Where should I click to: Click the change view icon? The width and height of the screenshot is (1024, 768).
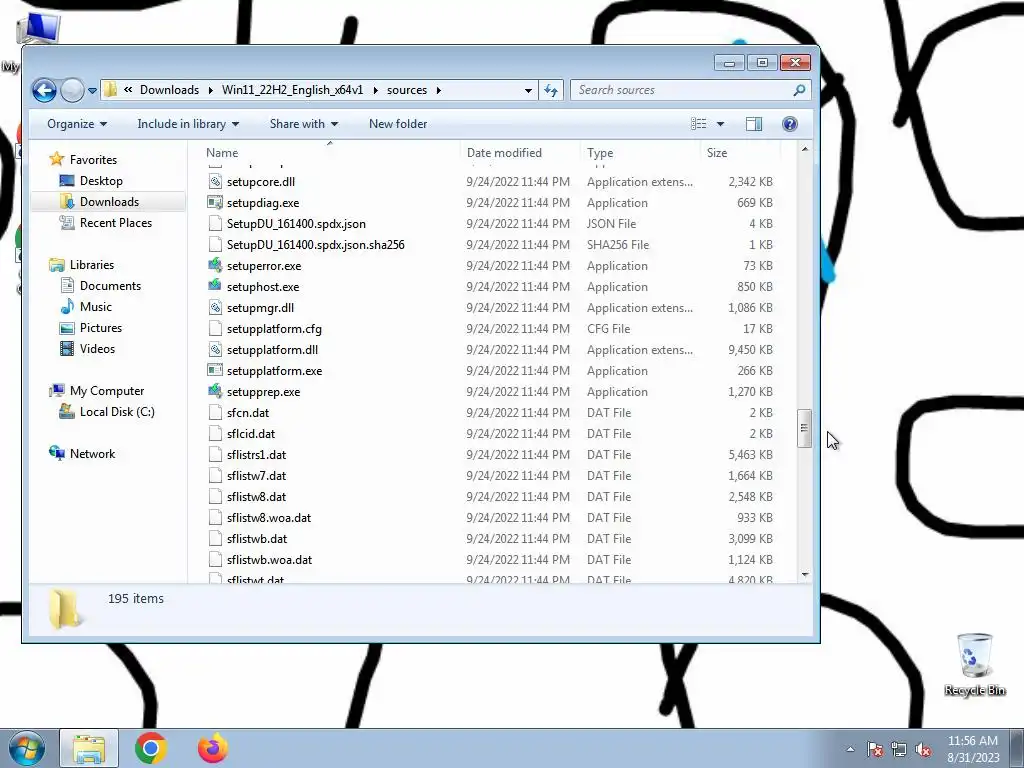click(x=699, y=124)
